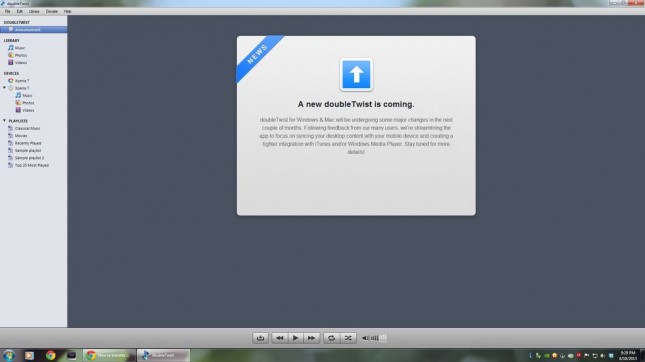Collapse the Xperia T device tree arrow
This screenshot has height=362, width=645.
point(4,88)
